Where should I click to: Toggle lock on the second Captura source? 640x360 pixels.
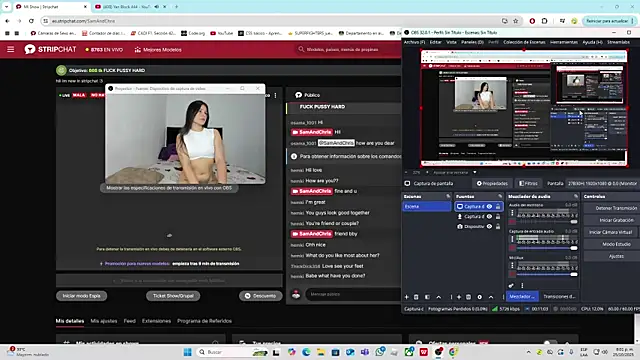tap(498, 216)
